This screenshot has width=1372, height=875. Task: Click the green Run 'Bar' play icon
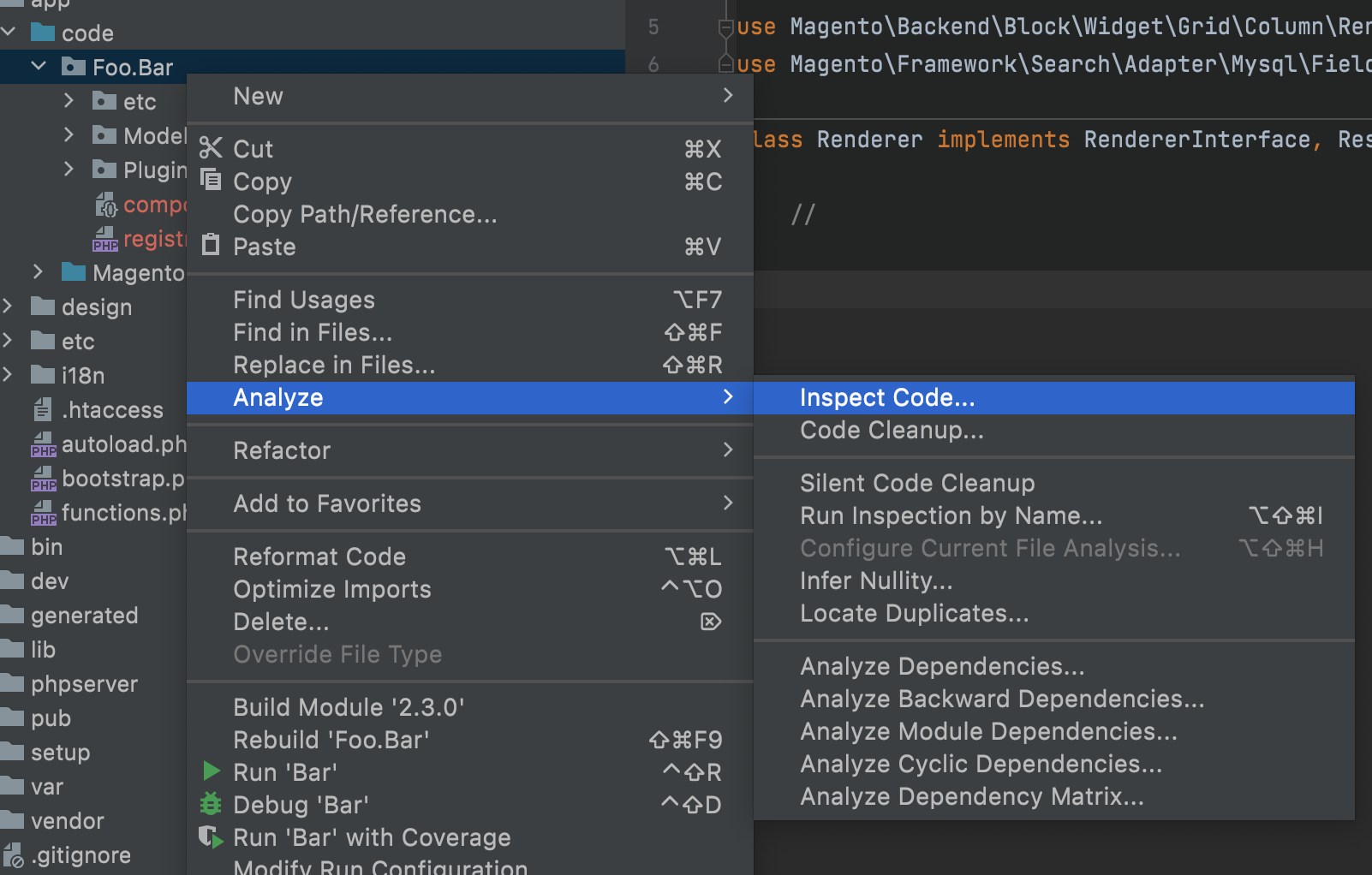211,771
